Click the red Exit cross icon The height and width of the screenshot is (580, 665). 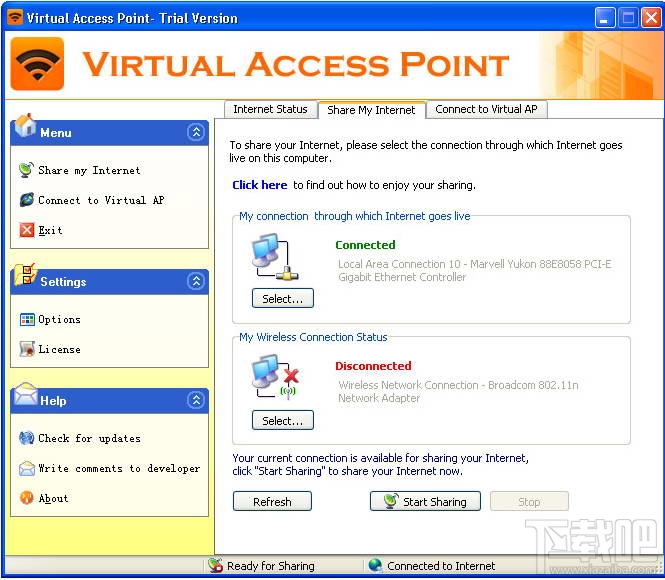(x=26, y=230)
